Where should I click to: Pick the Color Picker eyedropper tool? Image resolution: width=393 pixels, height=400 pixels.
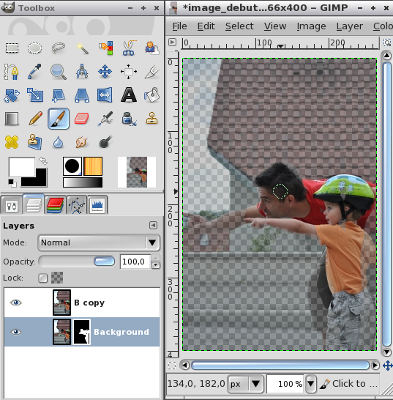[35, 72]
